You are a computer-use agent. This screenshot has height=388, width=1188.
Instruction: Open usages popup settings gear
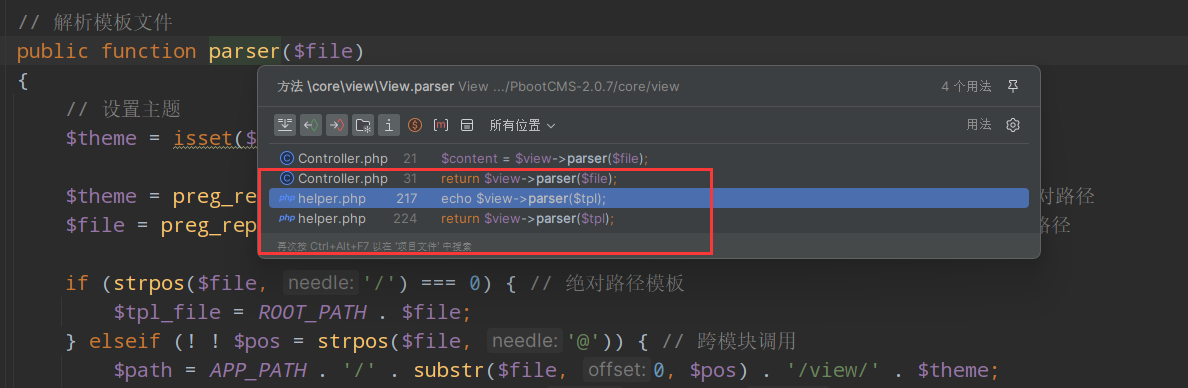[x=1012, y=125]
